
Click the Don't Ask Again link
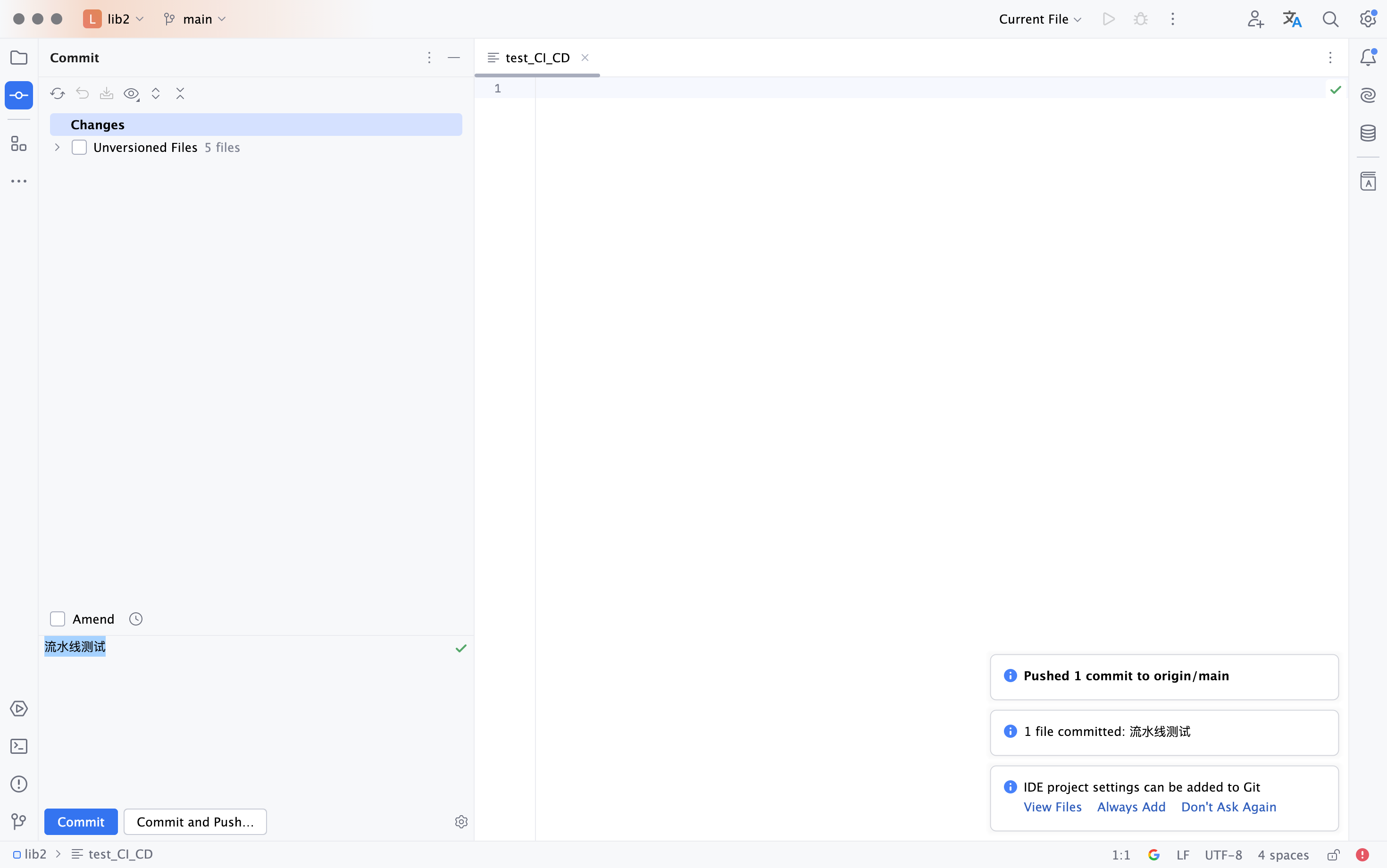1228,807
